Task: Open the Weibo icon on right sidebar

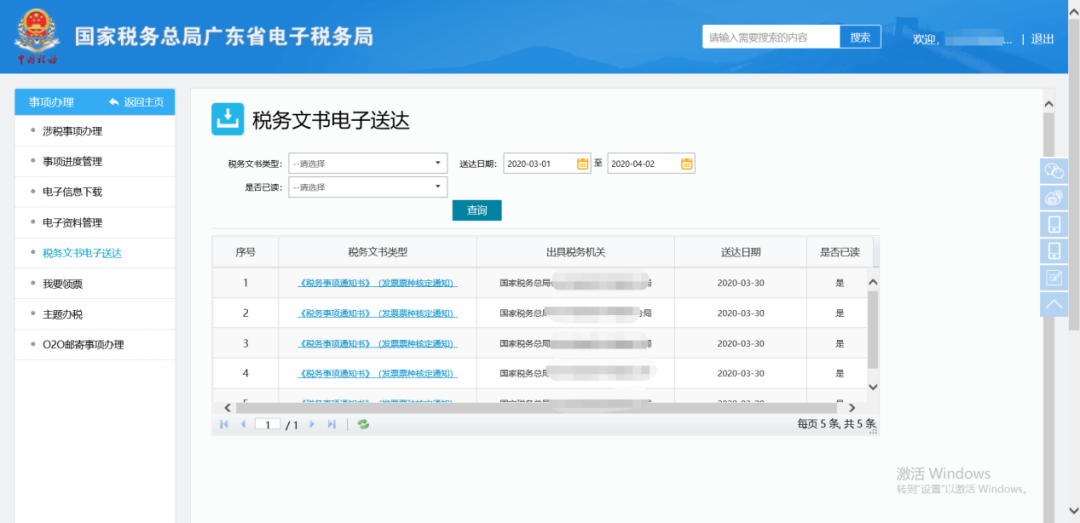Action: [1054, 198]
